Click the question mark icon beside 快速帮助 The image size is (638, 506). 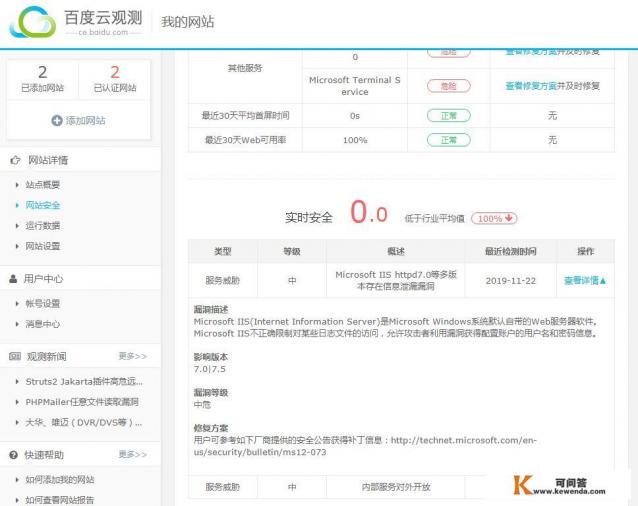[x=13, y=455]
